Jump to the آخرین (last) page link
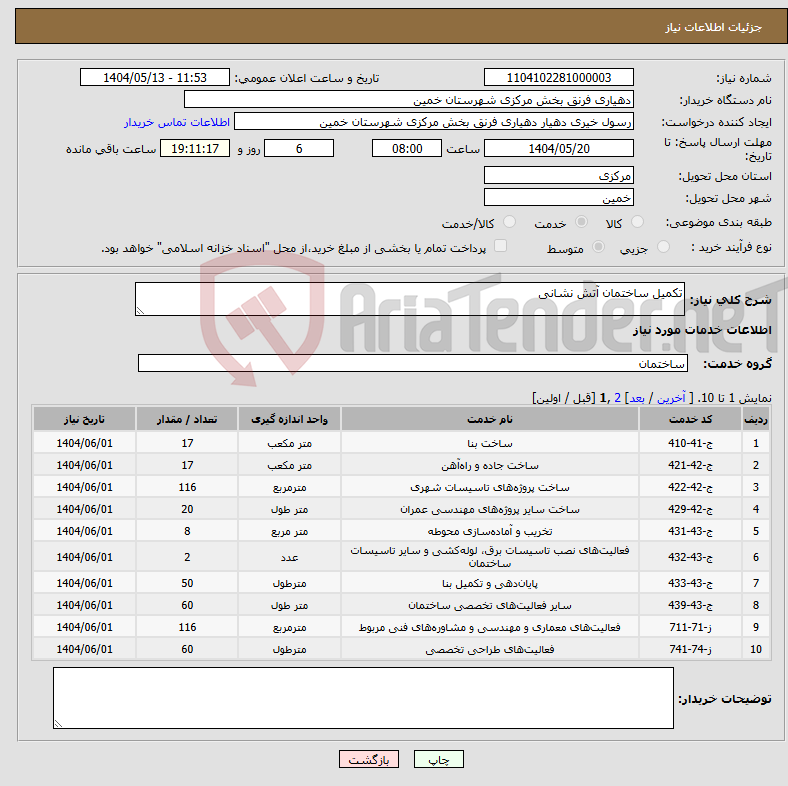Image resolution: width=788 pixels, height=786 pixels. tap(671, 398)
